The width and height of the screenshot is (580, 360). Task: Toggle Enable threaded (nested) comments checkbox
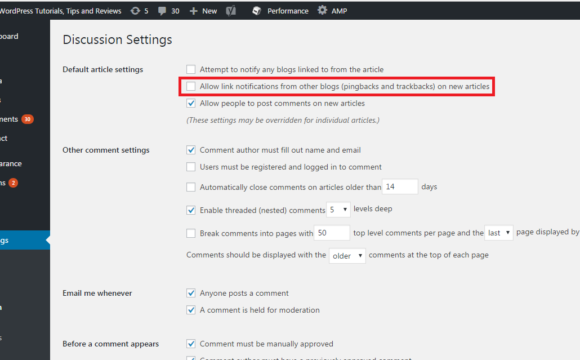coord(191,210)
